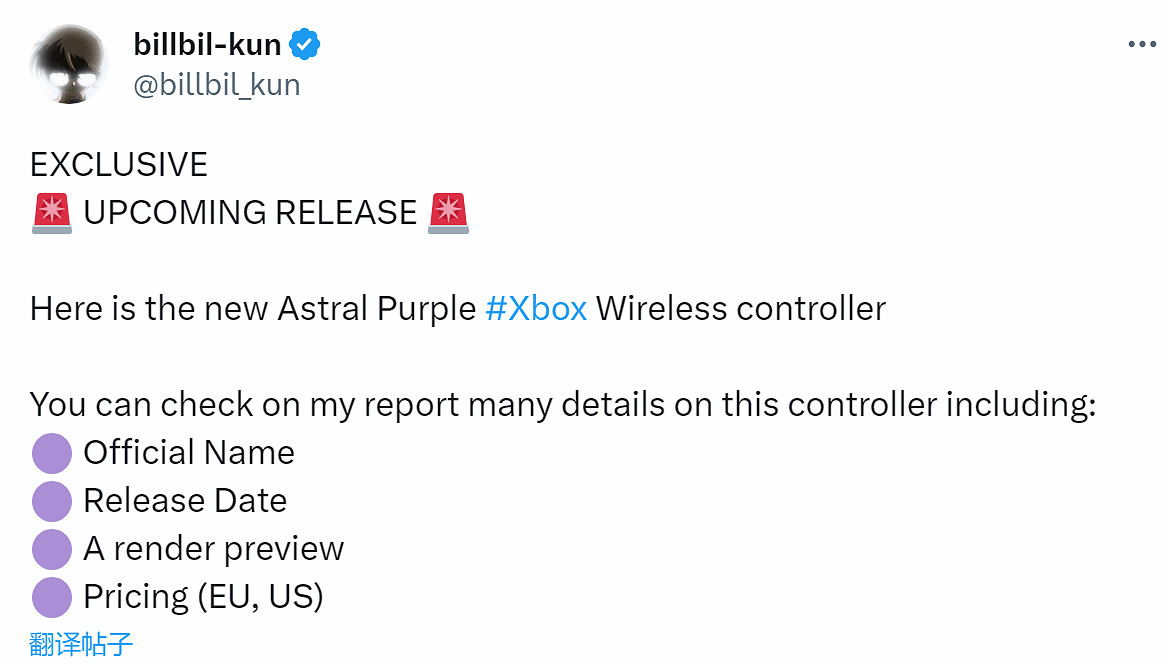Open billbil-kun's profile avatar
1171x665 pixels.
pos(68,63)
